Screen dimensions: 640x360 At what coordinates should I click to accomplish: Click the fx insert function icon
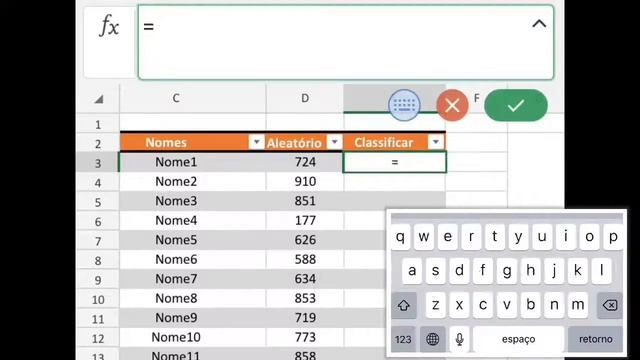coord(109,26)
